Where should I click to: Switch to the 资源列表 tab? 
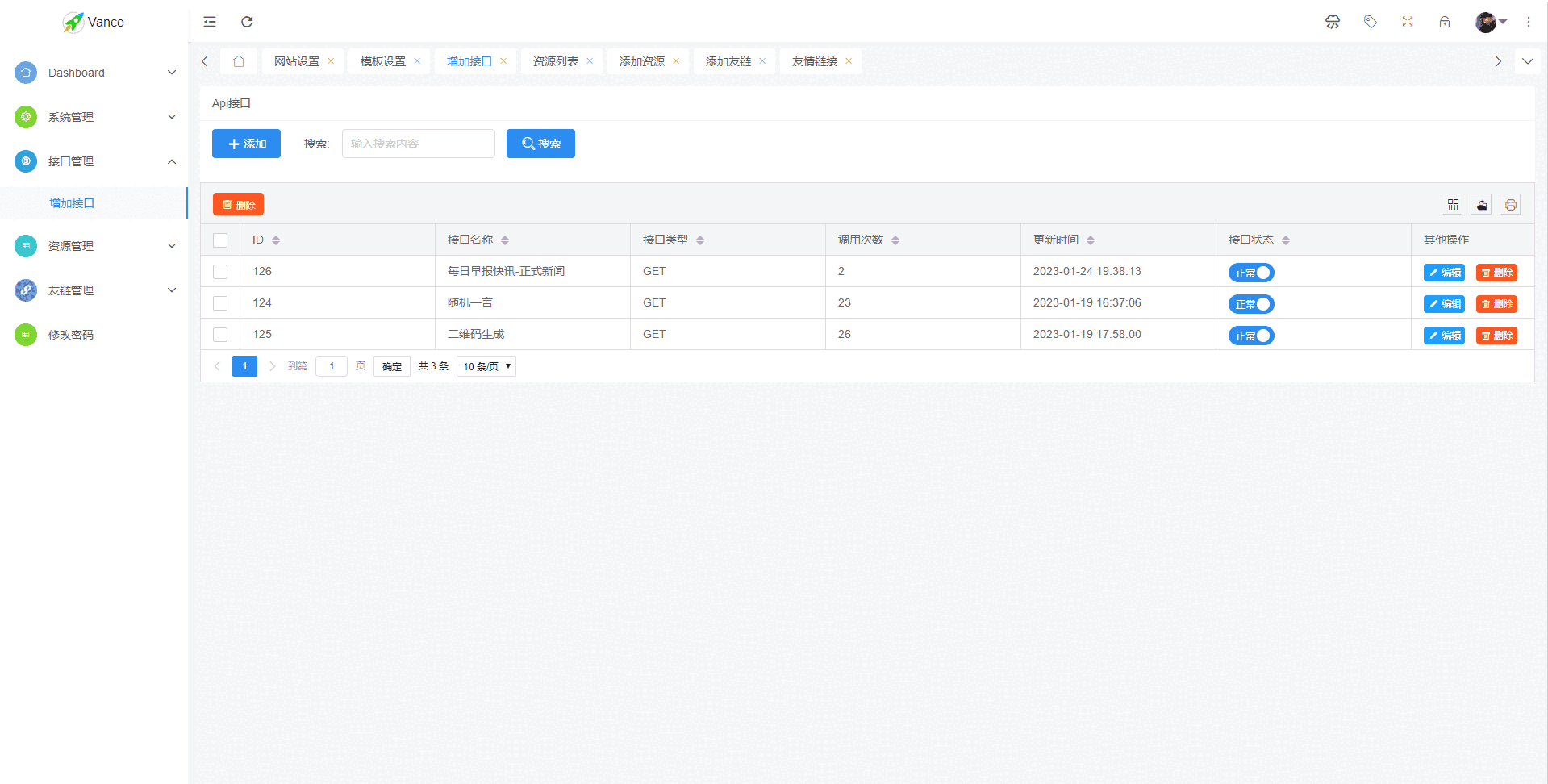click(555, 61)
